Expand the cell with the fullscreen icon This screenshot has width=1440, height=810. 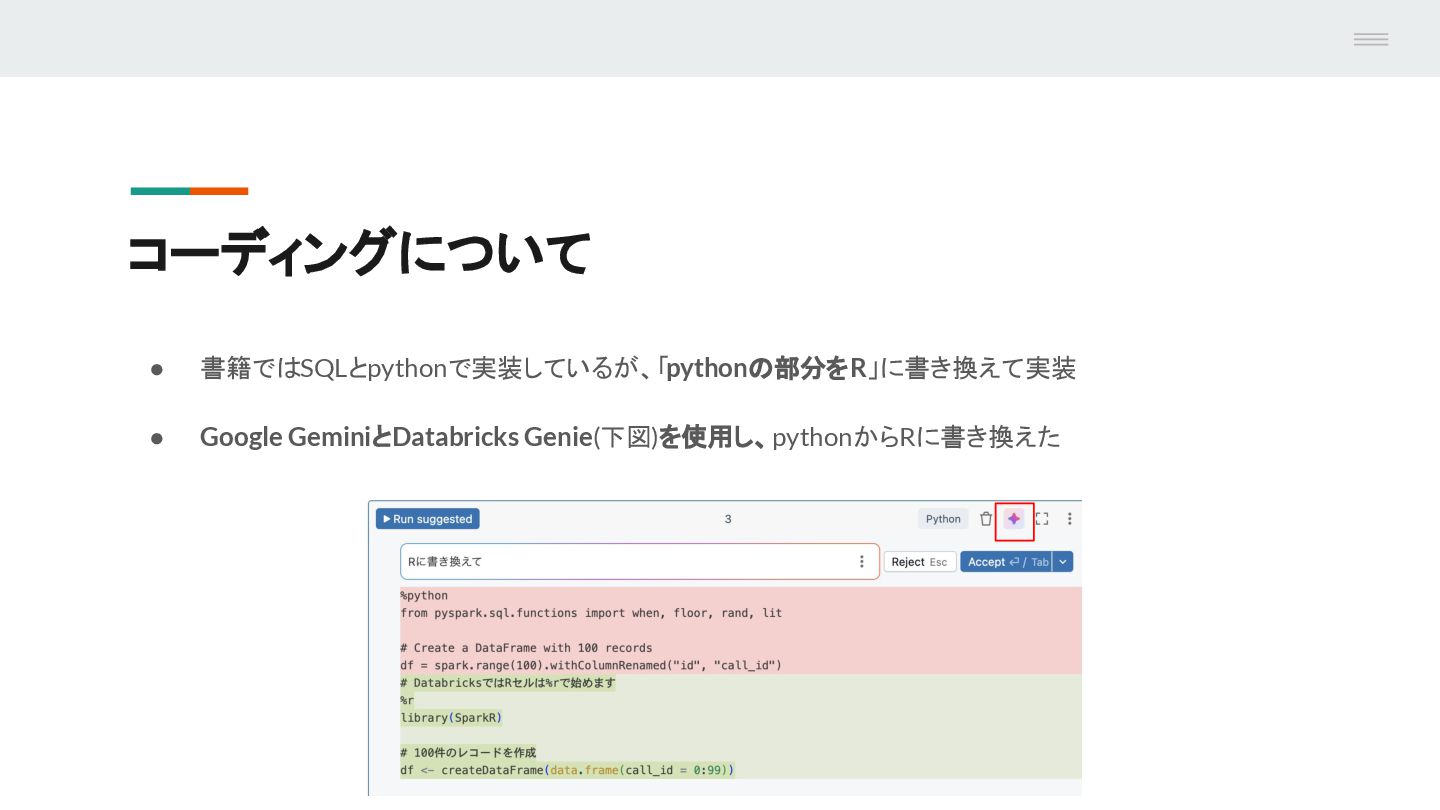[1042, 519]
